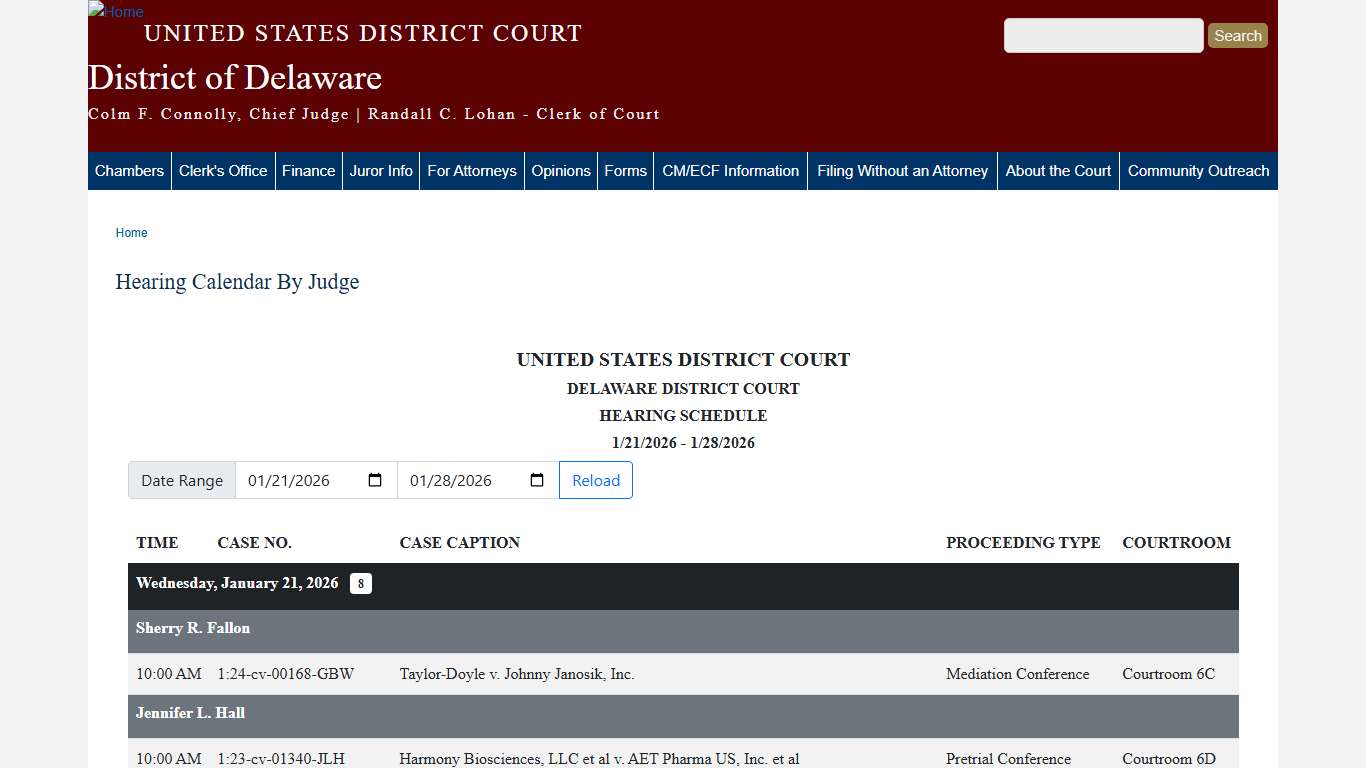Open the Opinions page
The image size is (1366, 768).
coord(560,170)
